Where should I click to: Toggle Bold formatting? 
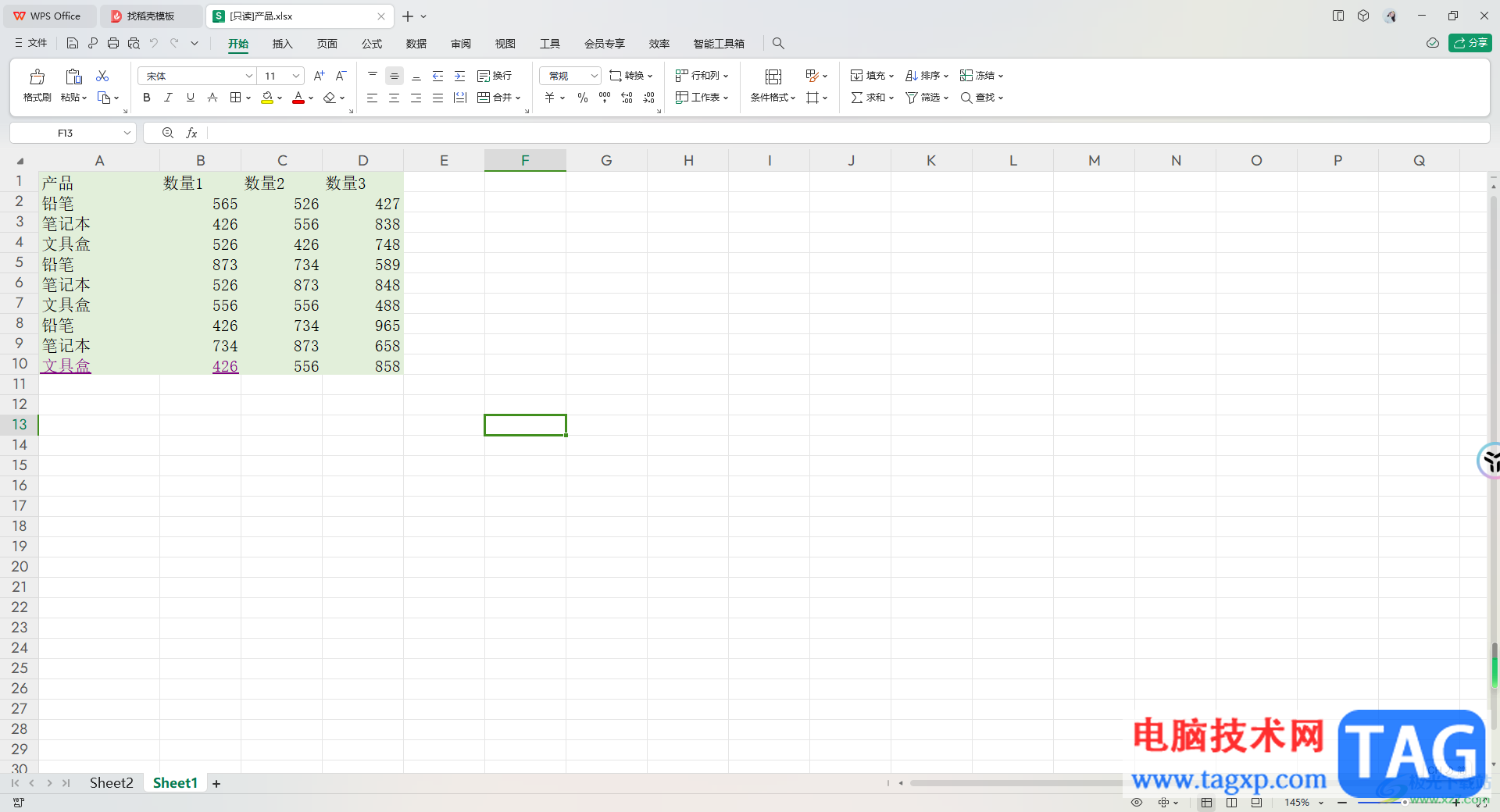pos(147,98)
